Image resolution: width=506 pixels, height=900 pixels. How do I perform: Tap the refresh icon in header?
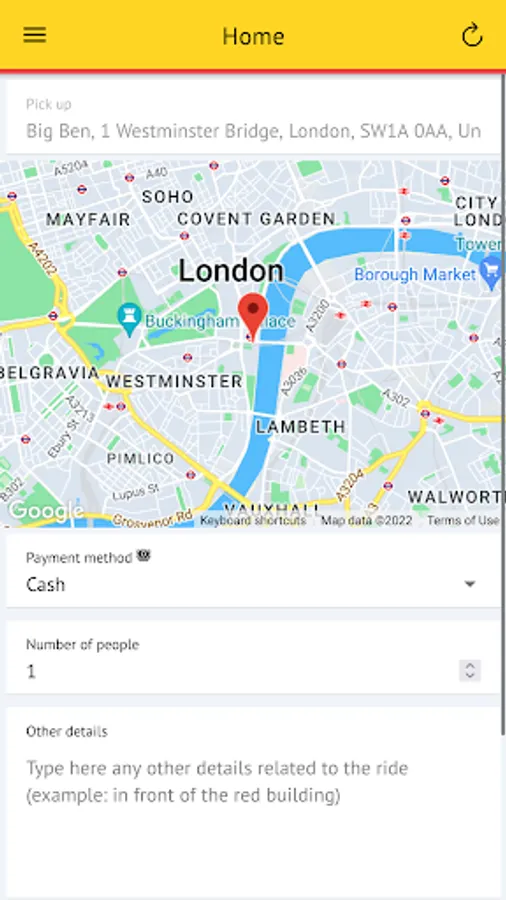[x=472, y=36]
